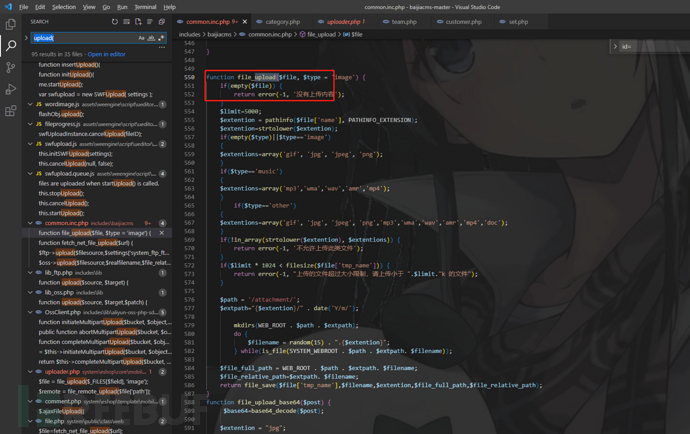Image resolution: width=690 pixels, height=434 pixels.
Task: Click the Clear search results icon
Action: point(126,22)
